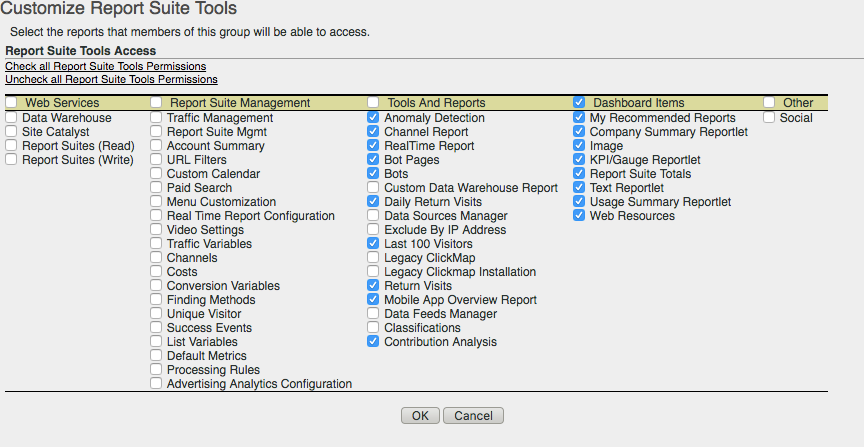This screenshot has height=447, width=864.
Task: Toggle the Report Suite Management header checkbox
Action: [156, 103]
